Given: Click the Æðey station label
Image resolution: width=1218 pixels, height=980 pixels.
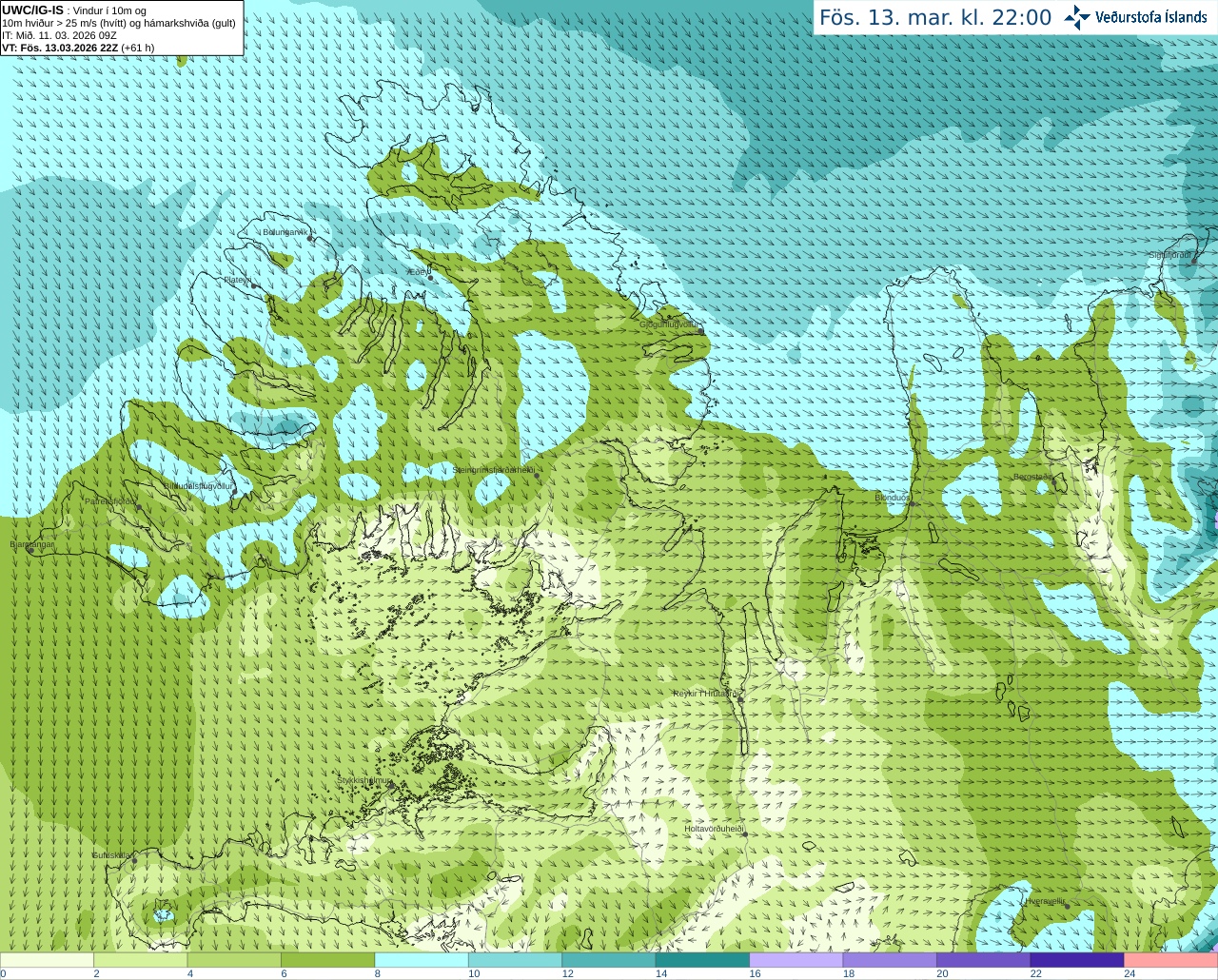Looking at the screenshot, I should click(417, 272).
